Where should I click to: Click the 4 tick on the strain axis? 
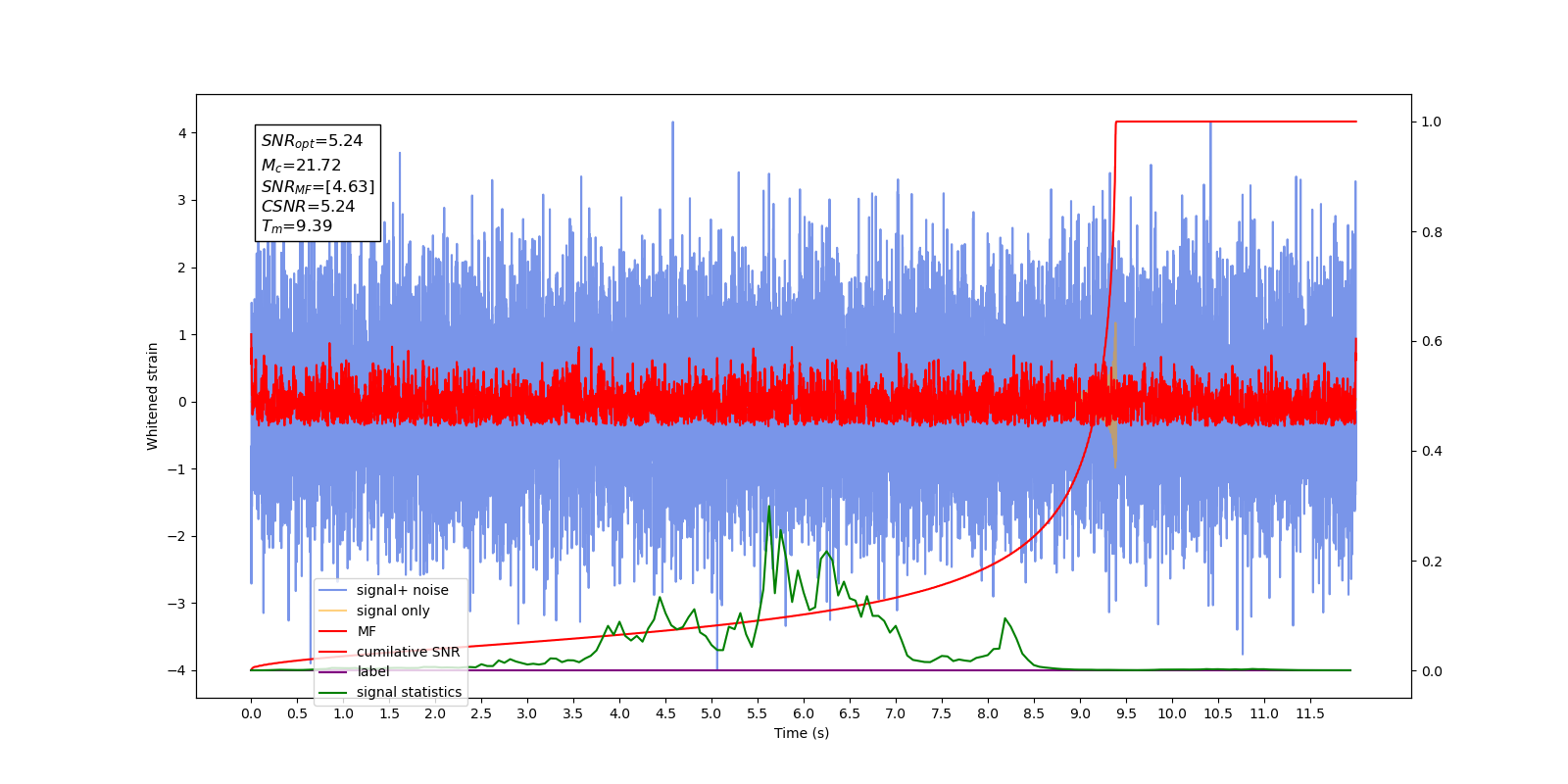pyautogui.click(x=182, y=133)
